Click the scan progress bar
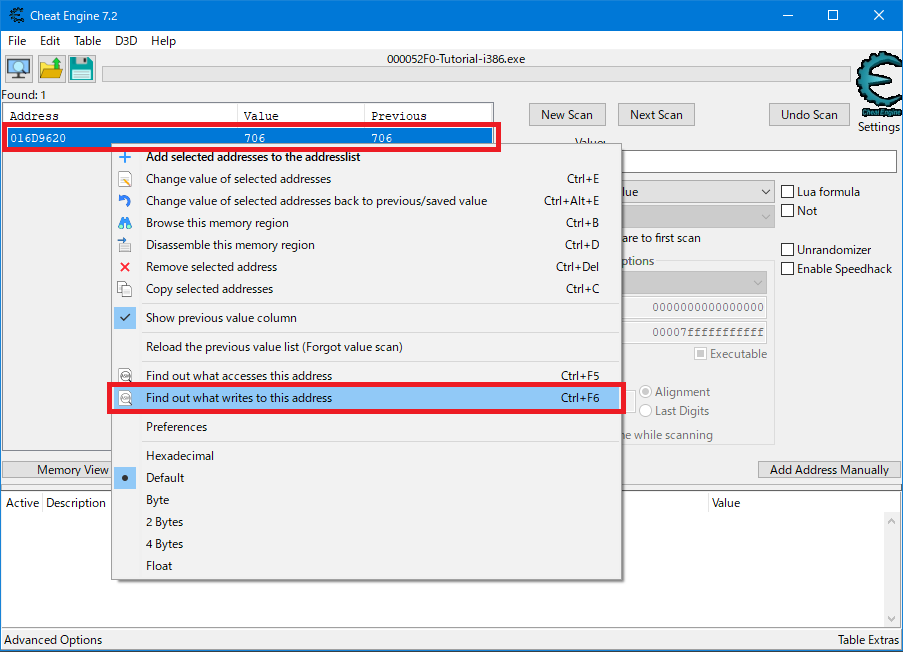 click(476, 74)
